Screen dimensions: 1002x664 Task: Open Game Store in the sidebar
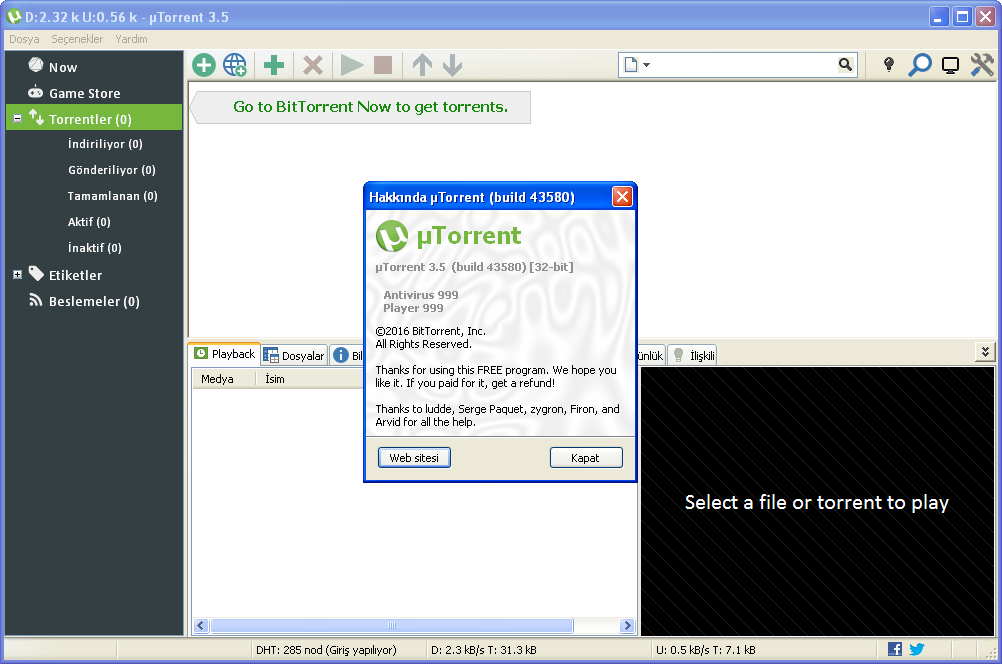coord(84,93)
